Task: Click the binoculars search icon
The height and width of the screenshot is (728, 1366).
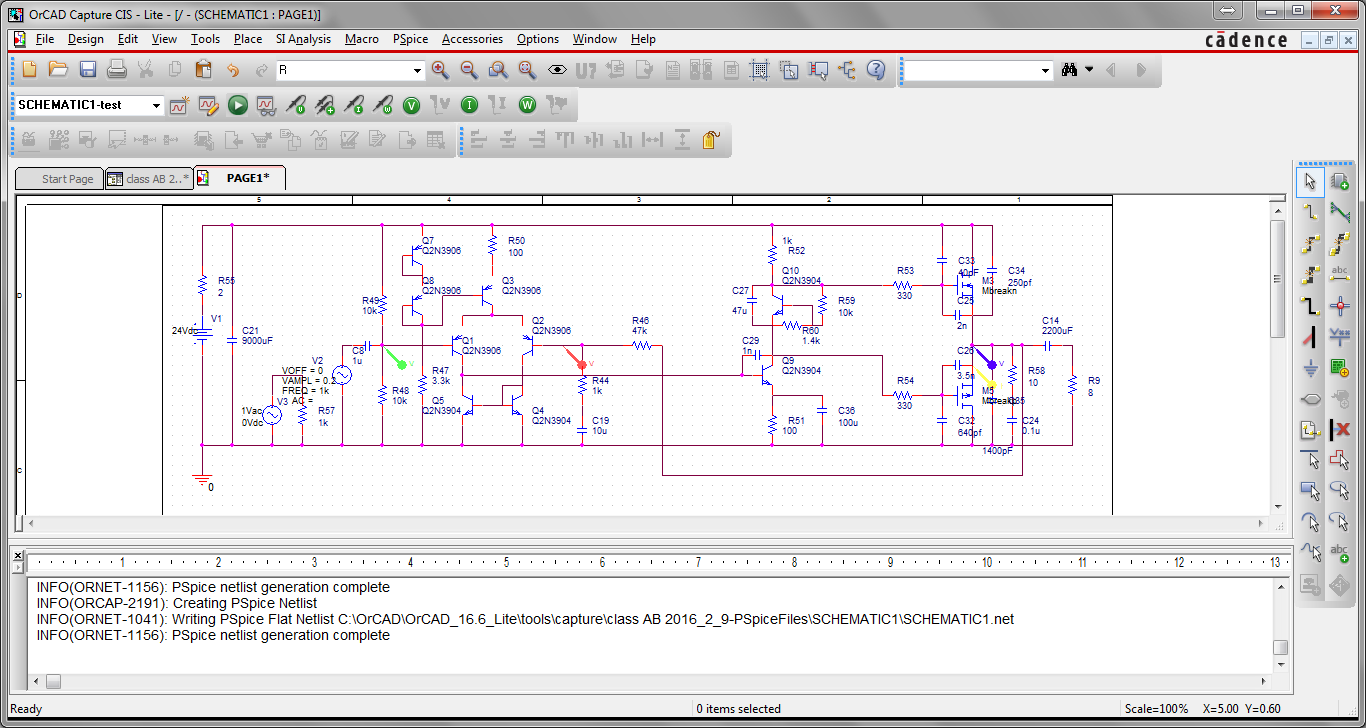Action: click(1069, 70)
